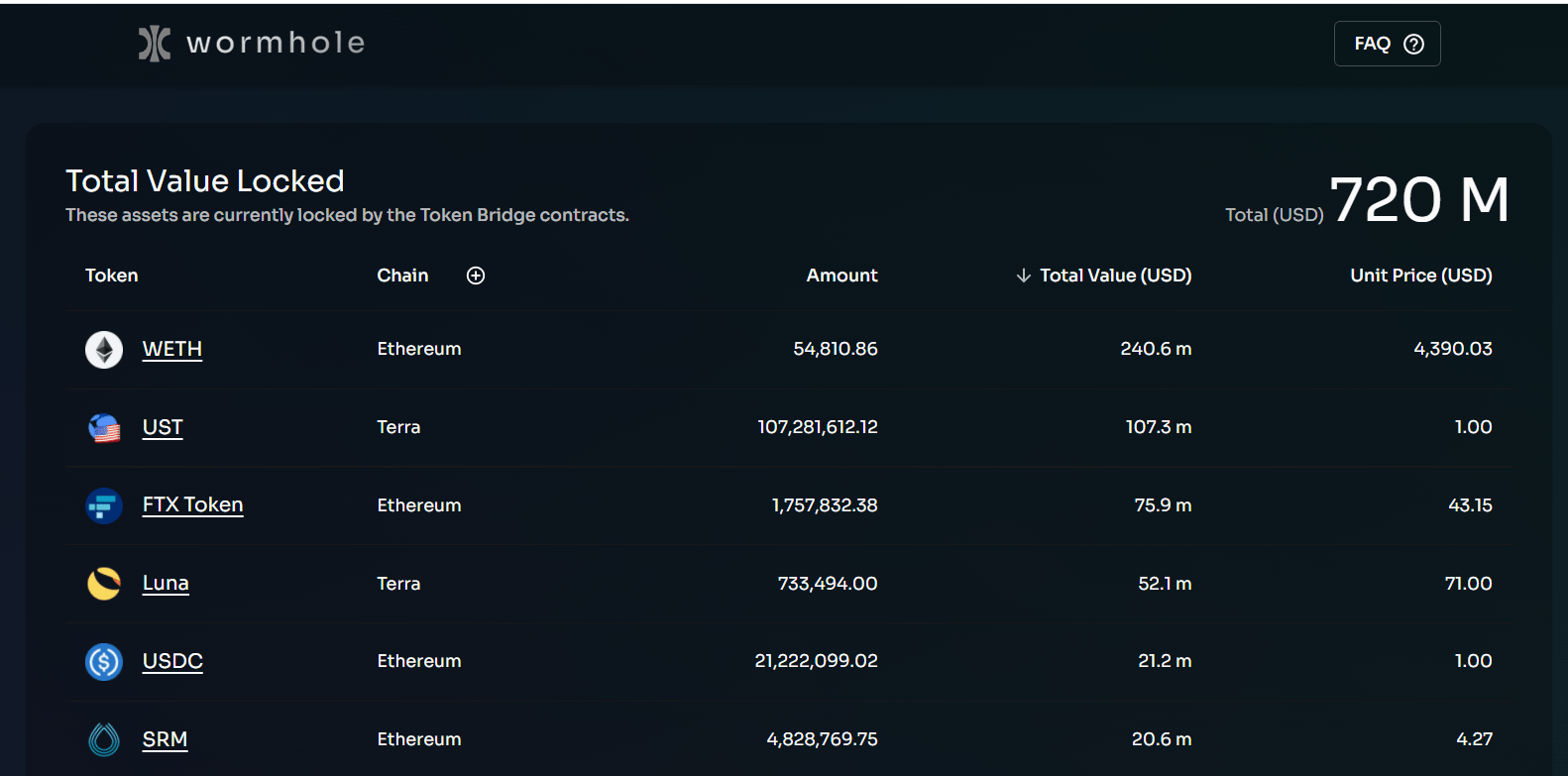The image size is (1568, 776).
Task: Click the UST token icon
Action: tap(104, 427)
